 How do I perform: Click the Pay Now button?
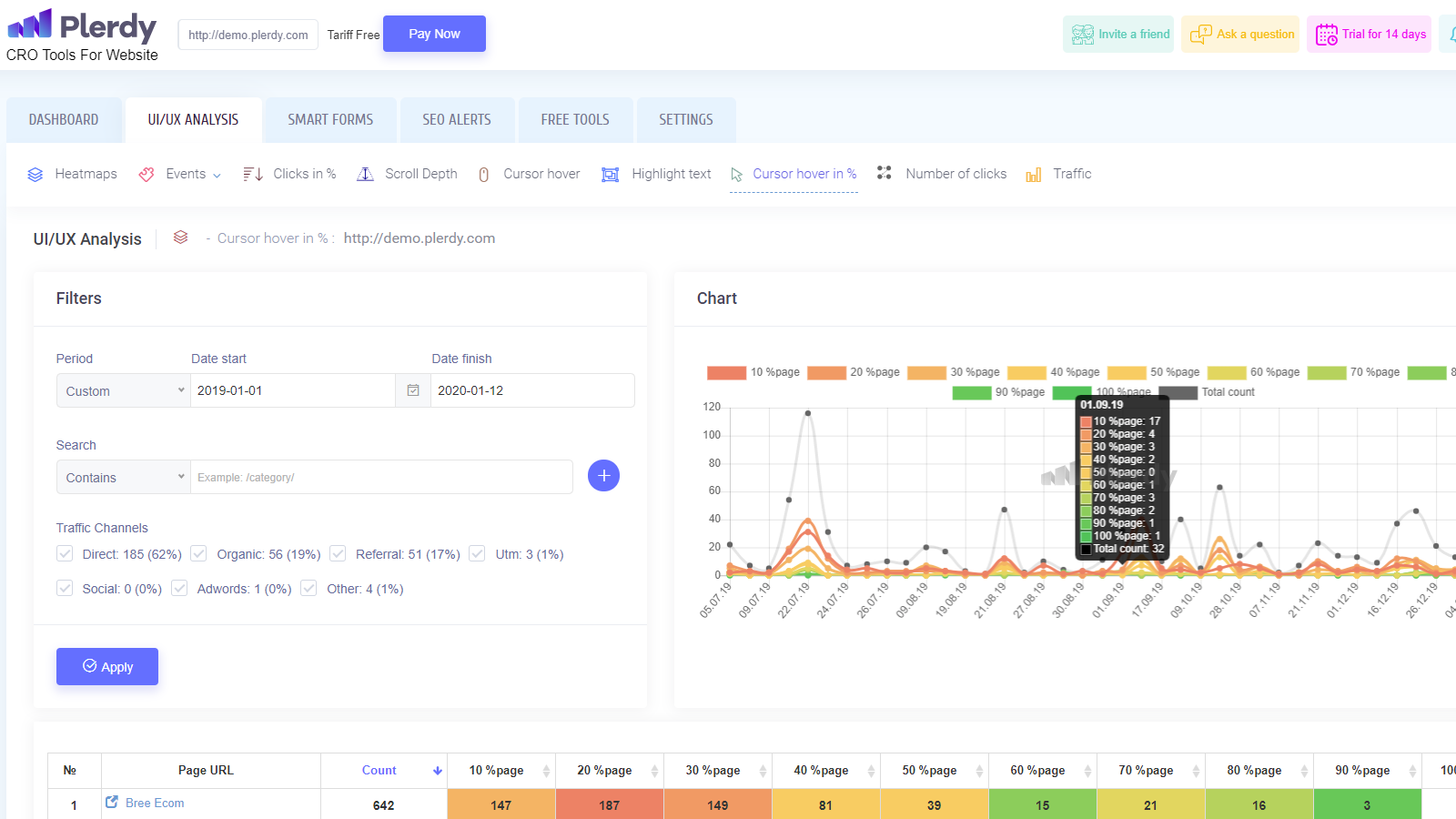(x=434, y=34)
